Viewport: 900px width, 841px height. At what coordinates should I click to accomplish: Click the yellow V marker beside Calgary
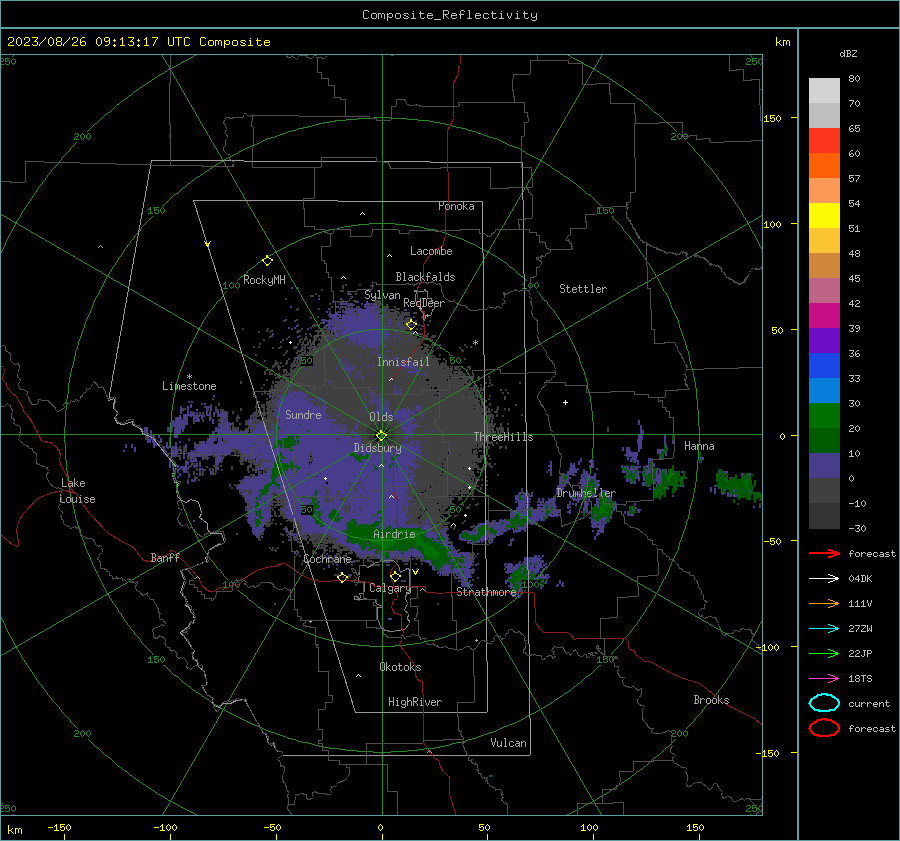(x=415, y=572)
